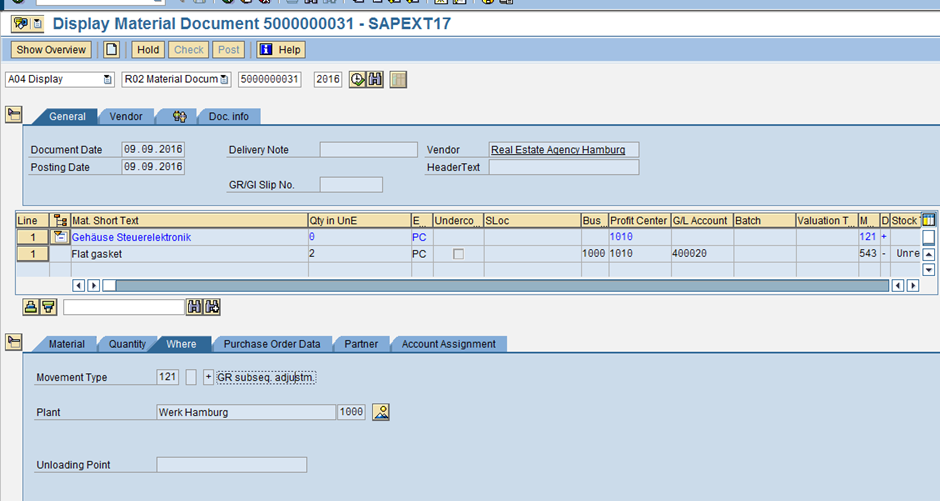
Task: Open the partner icon tab in header
Action: pos(180,116)
